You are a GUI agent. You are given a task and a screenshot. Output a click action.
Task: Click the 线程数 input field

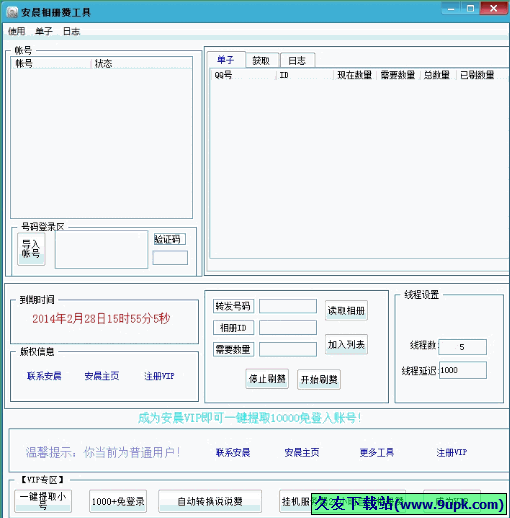tap(462, 347)
